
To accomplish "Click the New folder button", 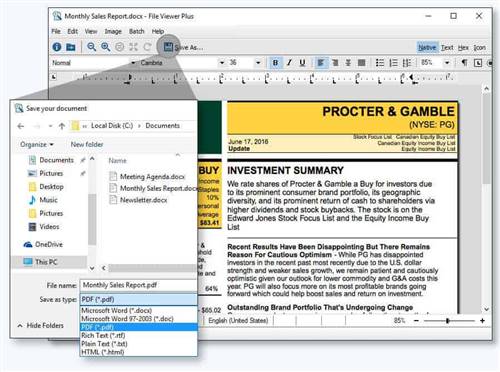I will click(87, 144).
